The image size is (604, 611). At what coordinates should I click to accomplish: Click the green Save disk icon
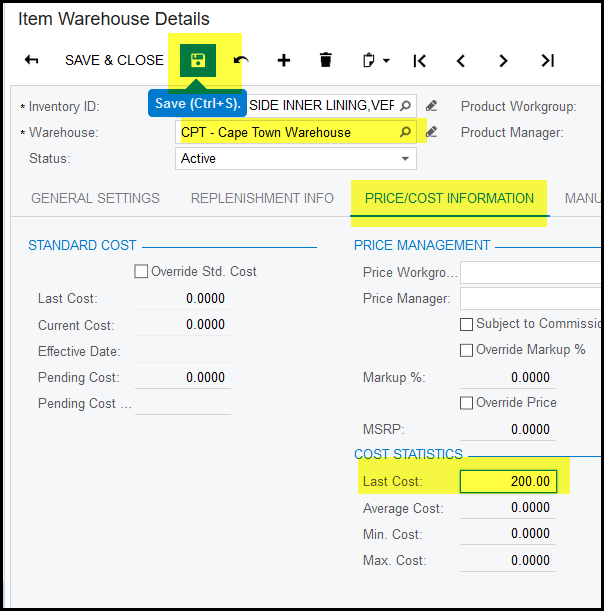coord(198,60)
